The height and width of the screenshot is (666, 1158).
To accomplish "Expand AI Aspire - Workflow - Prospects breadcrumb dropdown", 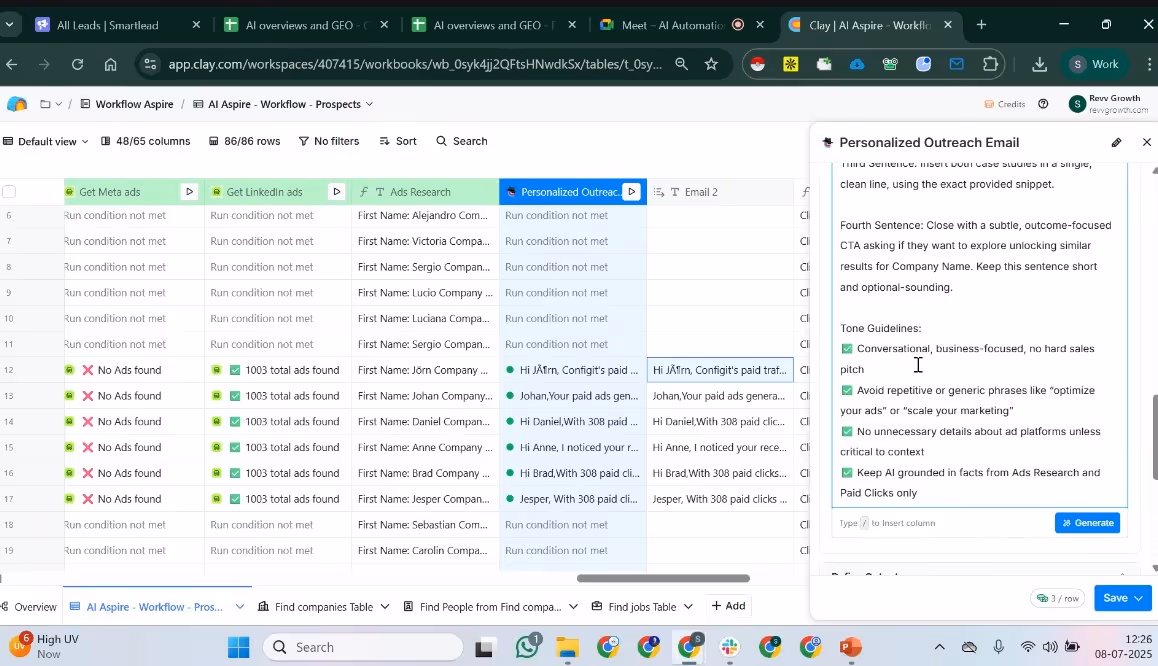I will [369, 104].
